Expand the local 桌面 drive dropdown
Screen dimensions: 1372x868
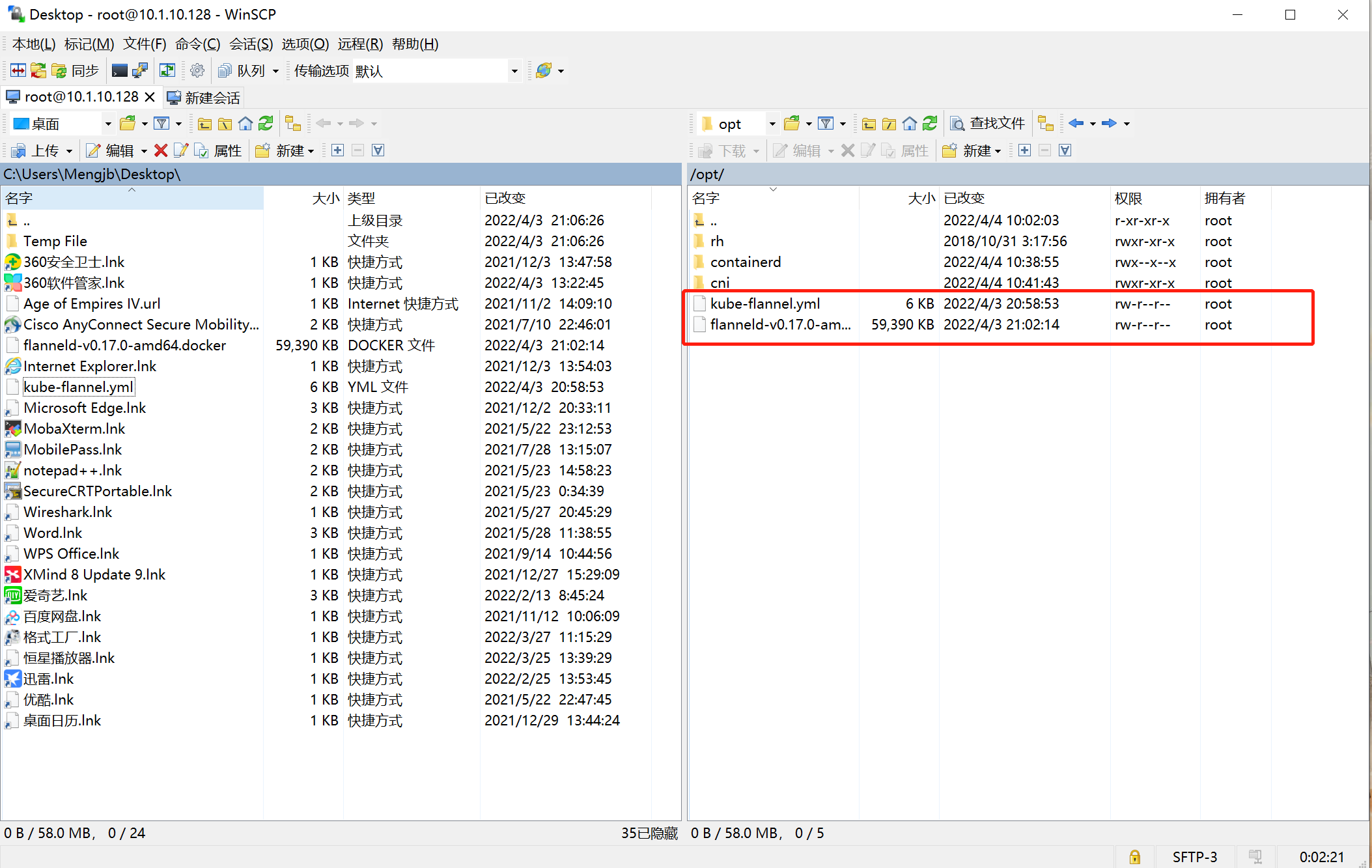click(x=107, y=124)
